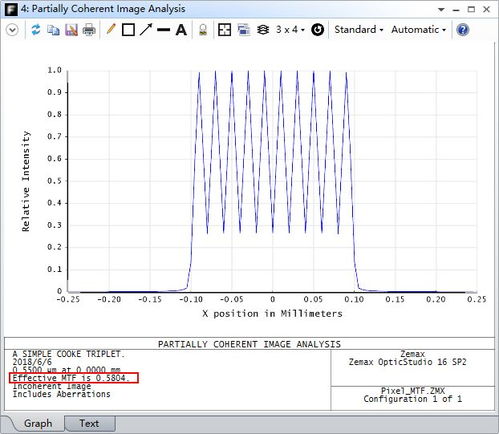Click the circular reset zoom icon

pos(317,30)
